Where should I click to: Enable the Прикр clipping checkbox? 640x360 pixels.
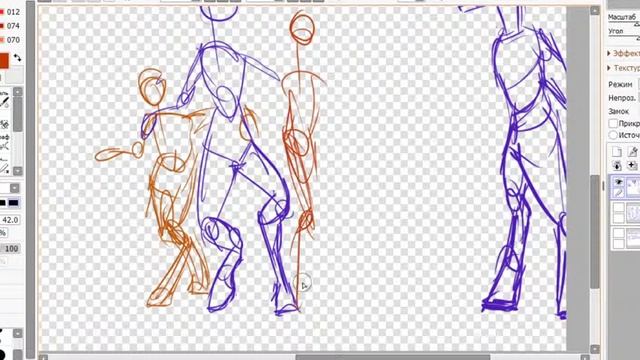click(613, 123)
